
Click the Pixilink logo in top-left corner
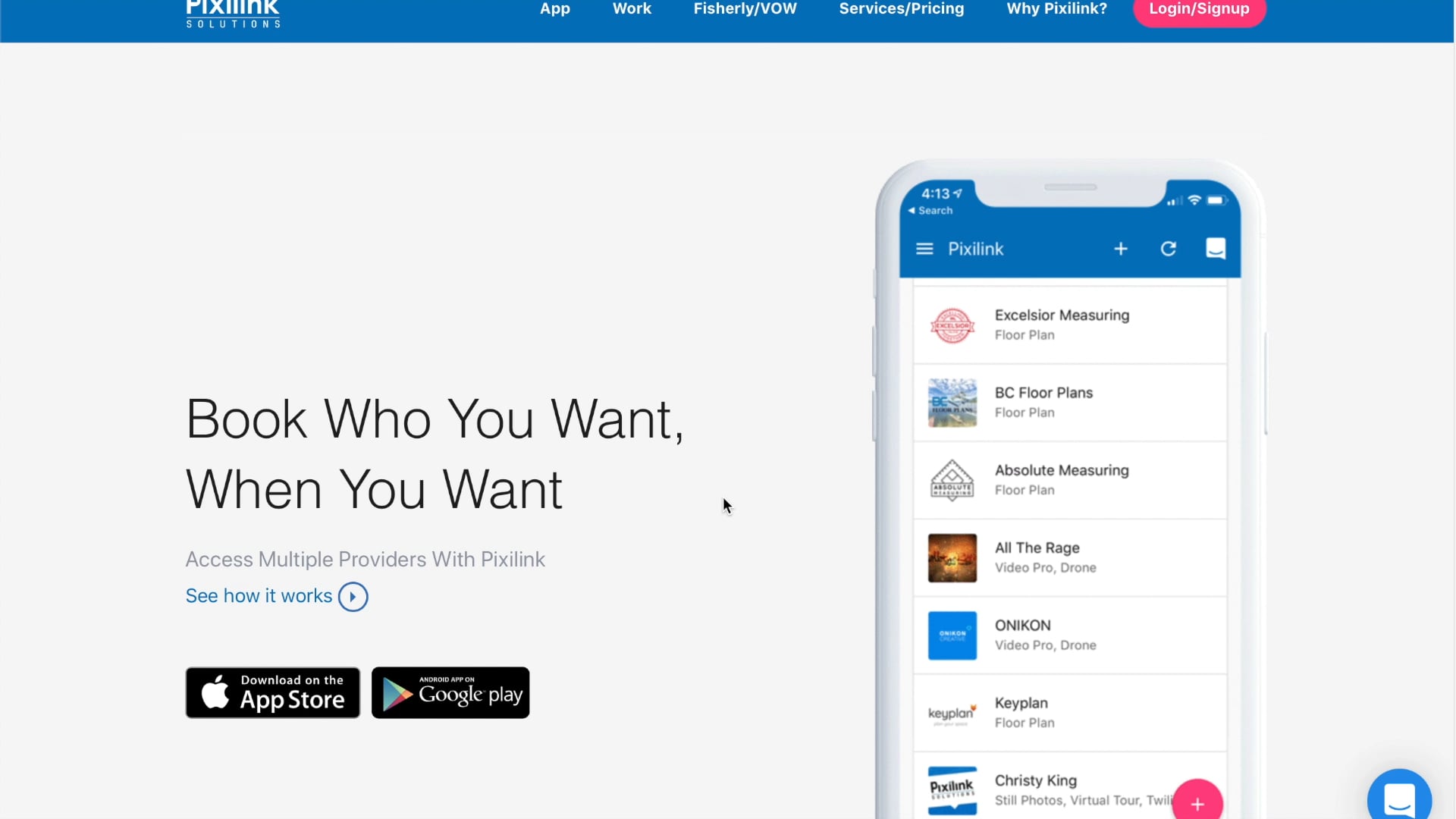(232, 12)
